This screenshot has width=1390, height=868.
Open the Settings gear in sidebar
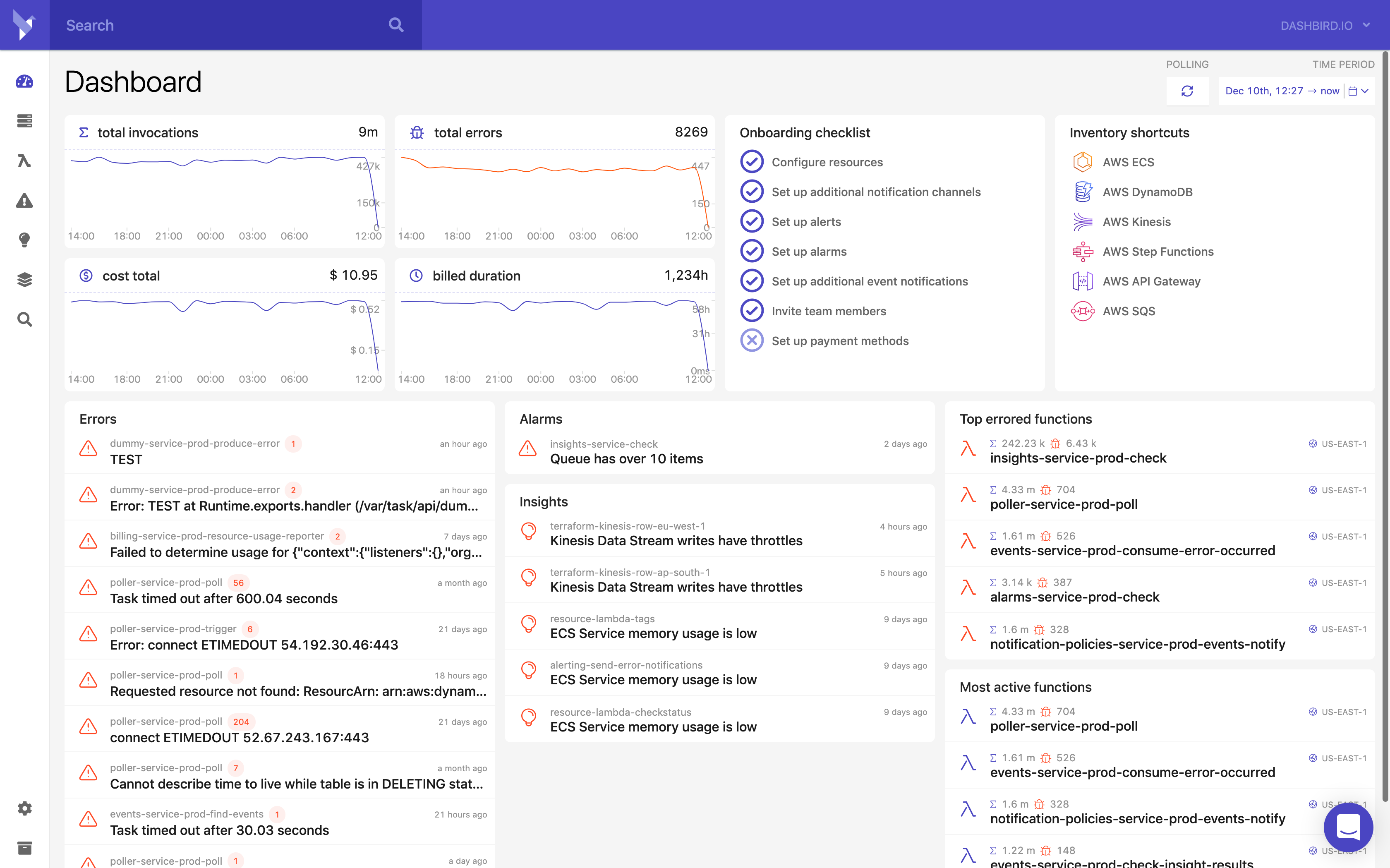24,808
